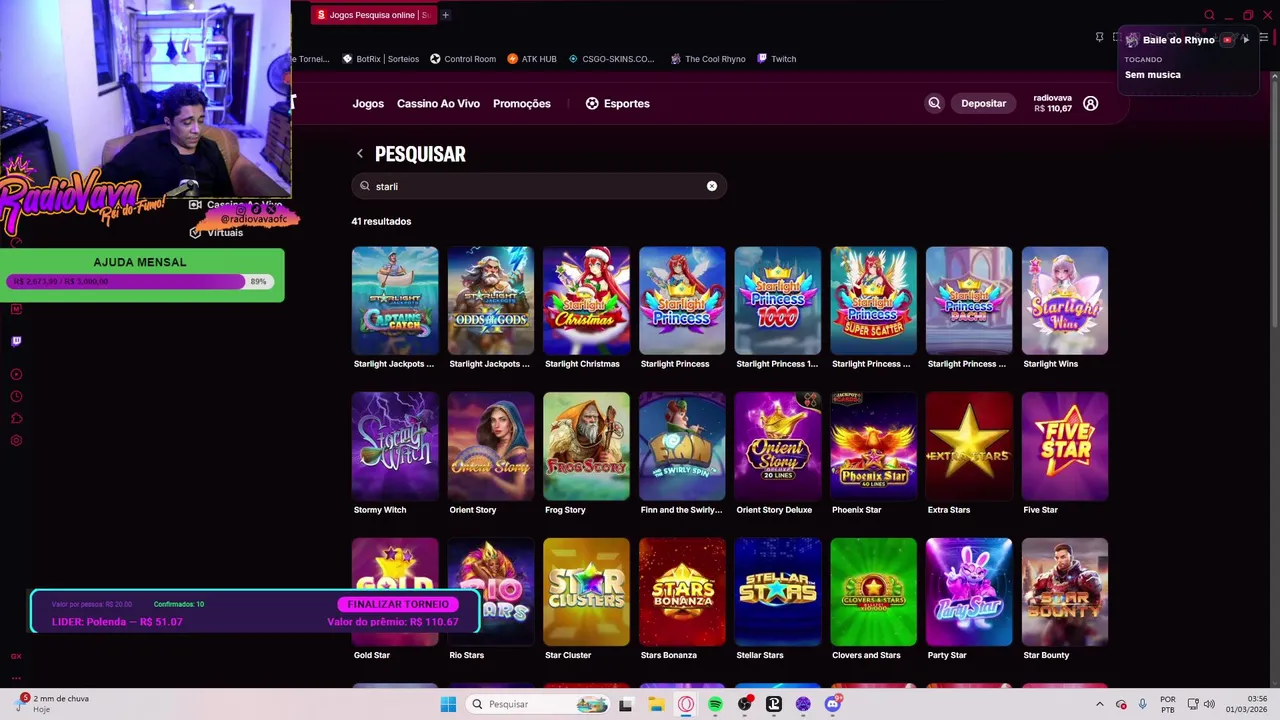Open Starlight Princess game thumbnail
The image size is (1280, 720).
point(682,300)
